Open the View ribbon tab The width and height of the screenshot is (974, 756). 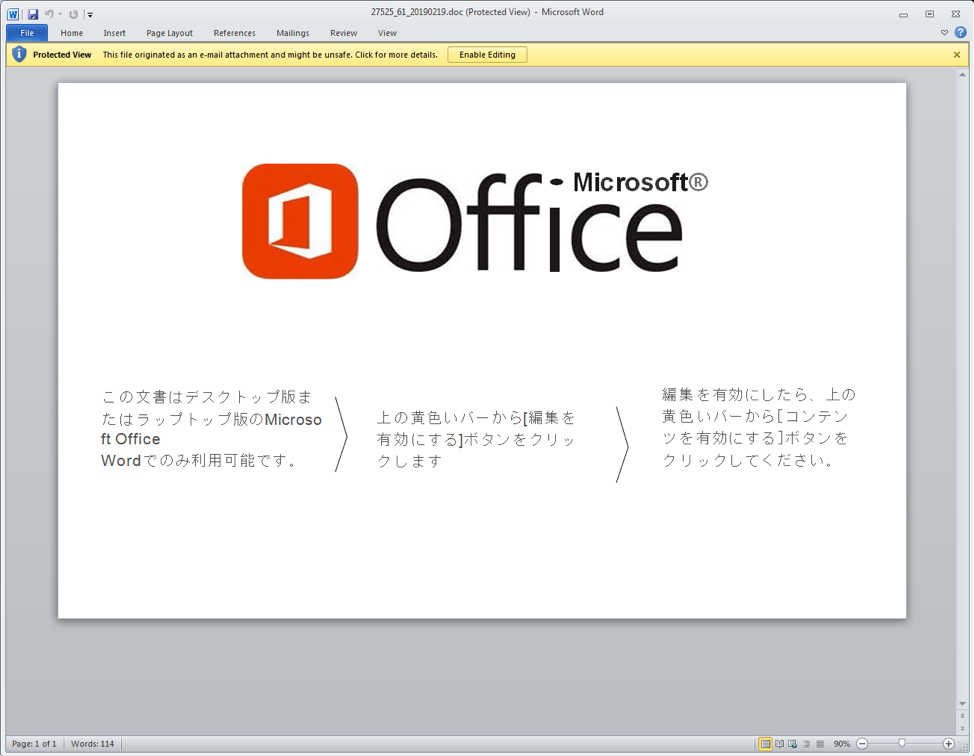(387, 33)
